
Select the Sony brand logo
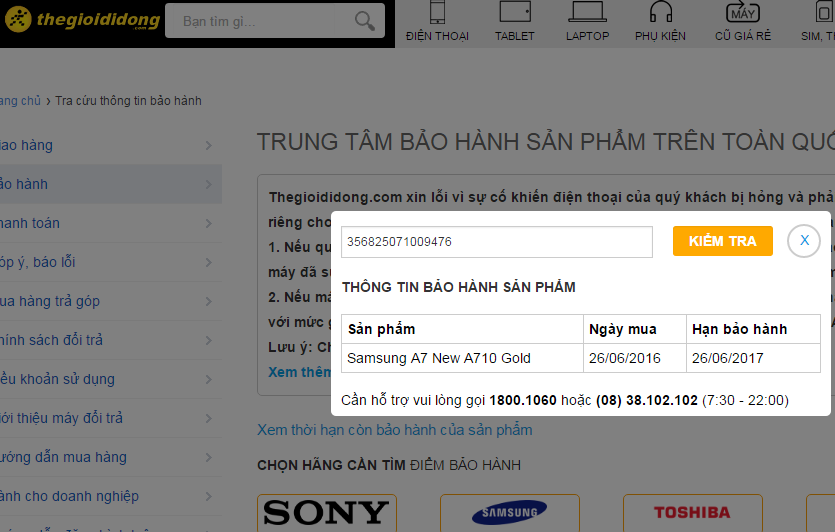coord(326,513)
